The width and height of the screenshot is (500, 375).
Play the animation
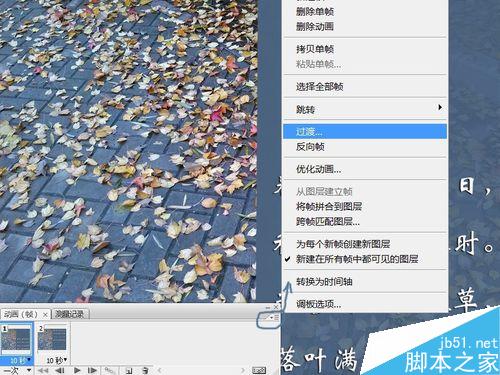pyautogui.click(x=77, y=370)
